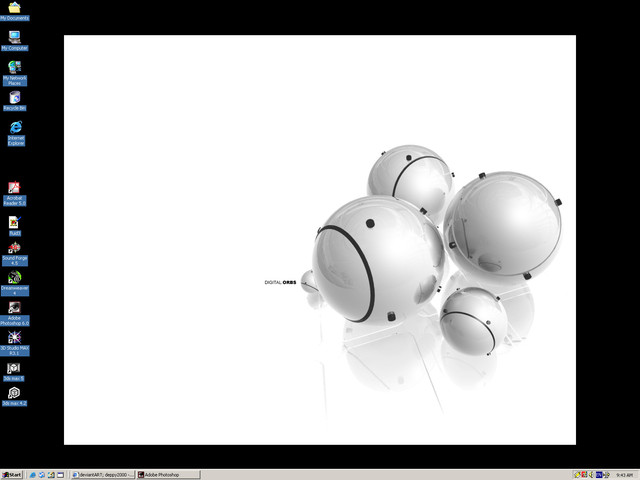Switch to Adobe Photoshop taskbar button
The width and height of the screenshot is (640, 480).
[x=169, y=475]
